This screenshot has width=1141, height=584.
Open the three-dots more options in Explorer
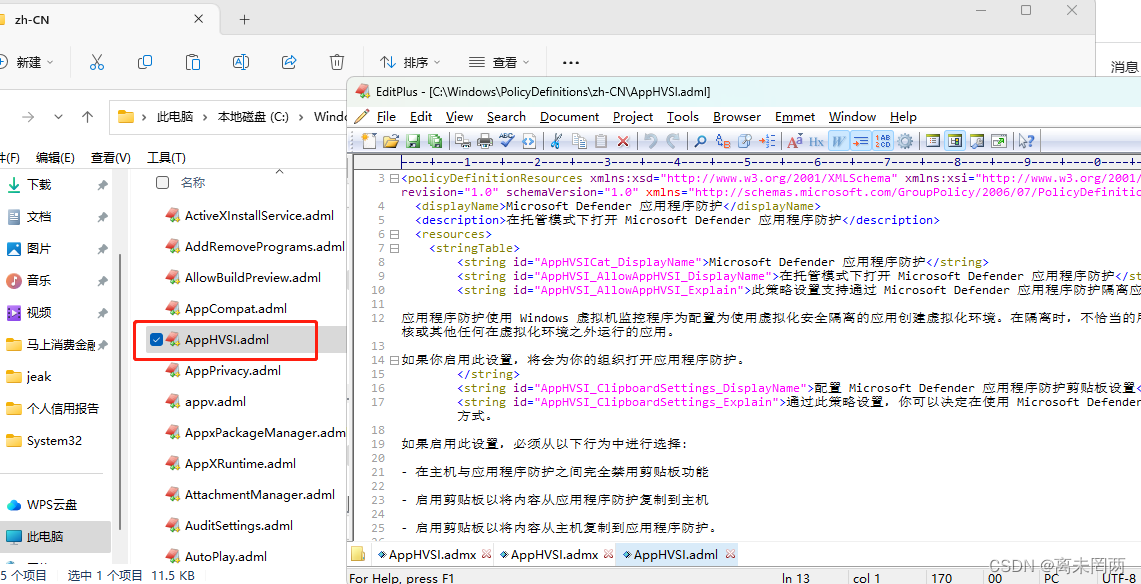tap(570, 63)
